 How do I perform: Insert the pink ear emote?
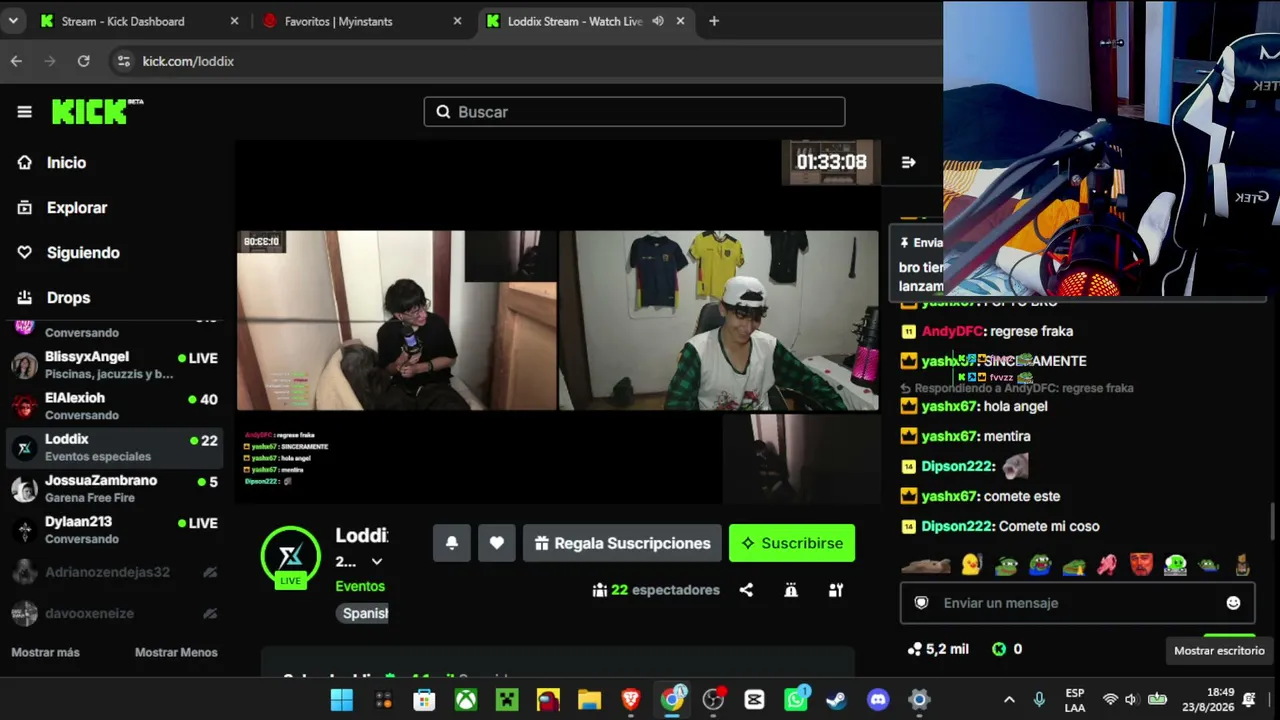pyautogui.click(x=1107, y=566)
